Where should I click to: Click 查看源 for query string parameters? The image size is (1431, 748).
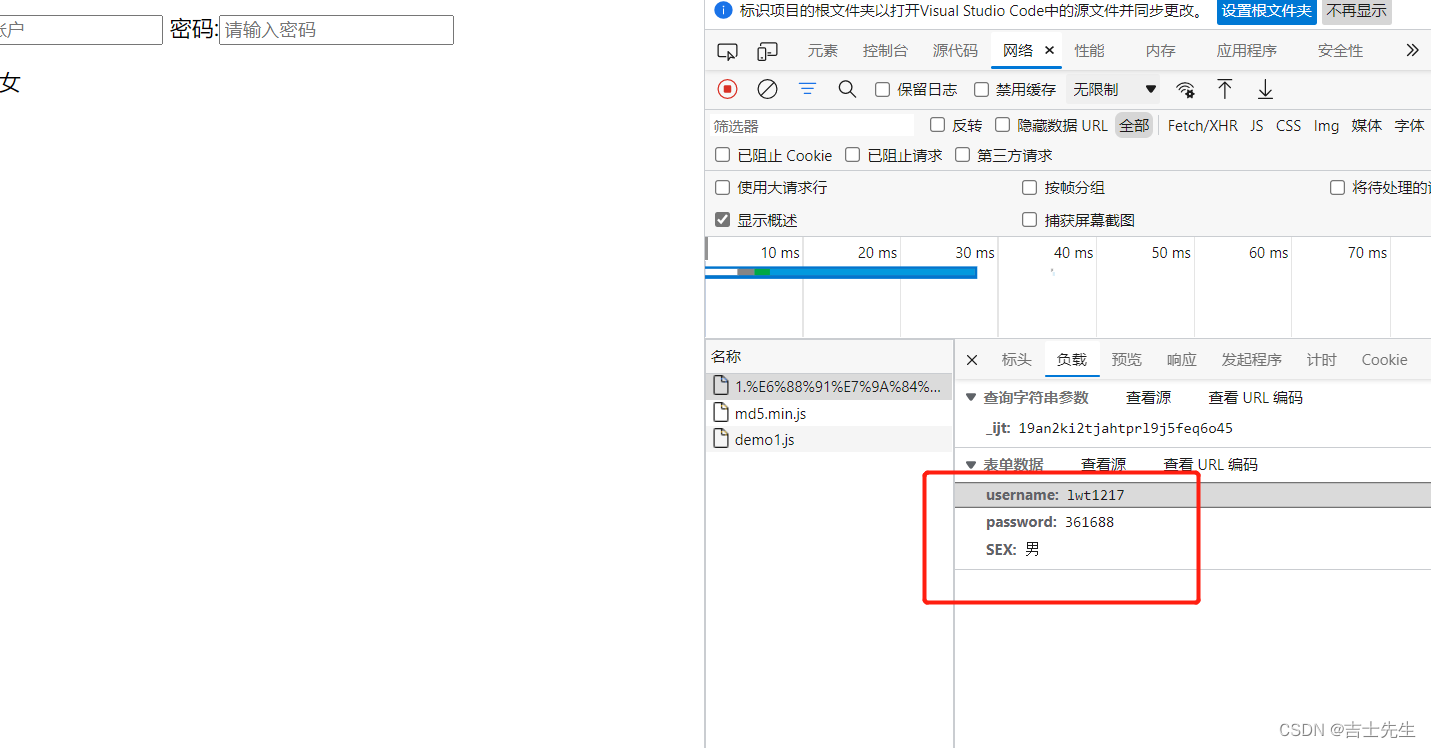click(1148, 397)
